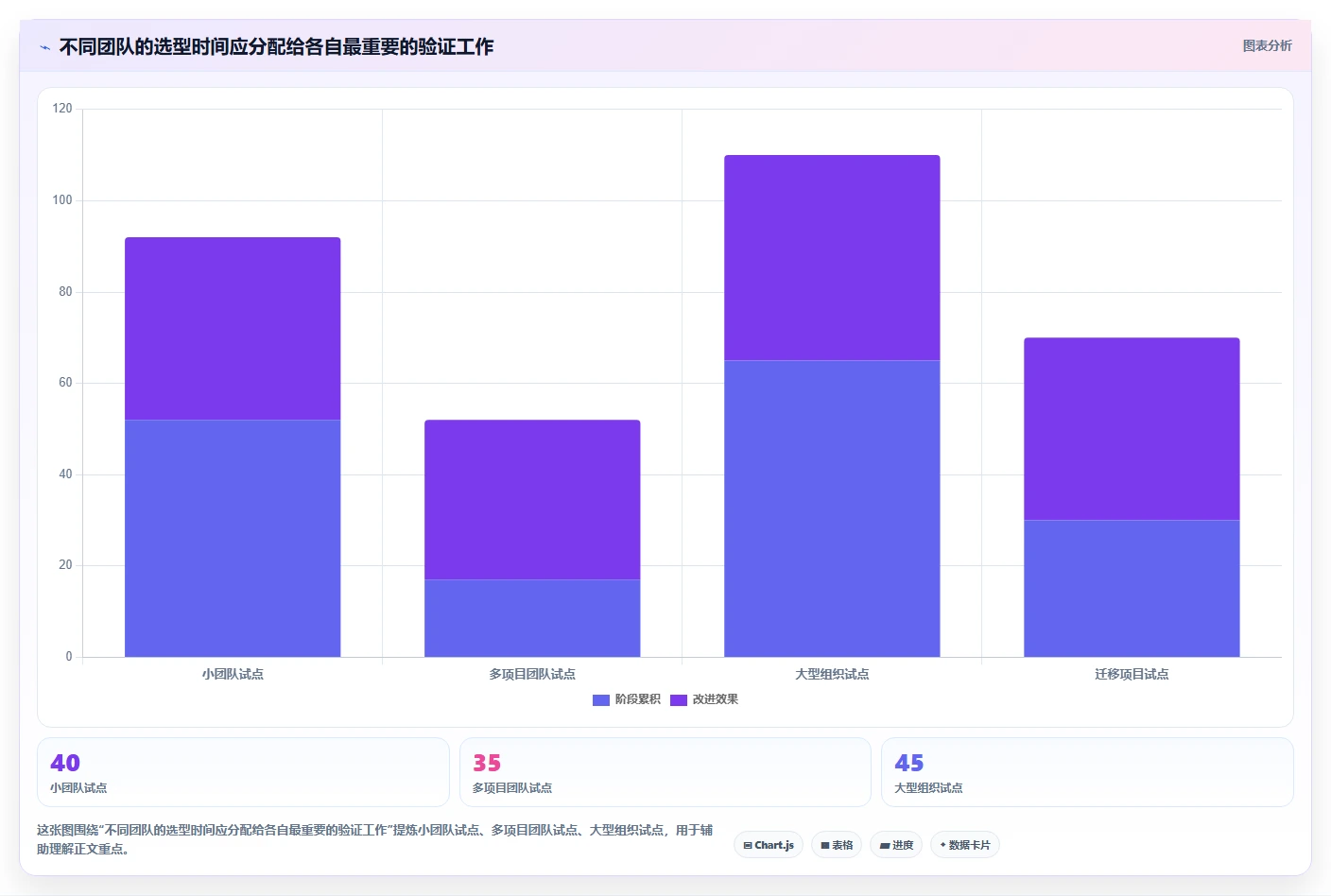Select the 数据卡片 tag
The height and width of the screenshot is (896, 1331).
coord(965,845)
